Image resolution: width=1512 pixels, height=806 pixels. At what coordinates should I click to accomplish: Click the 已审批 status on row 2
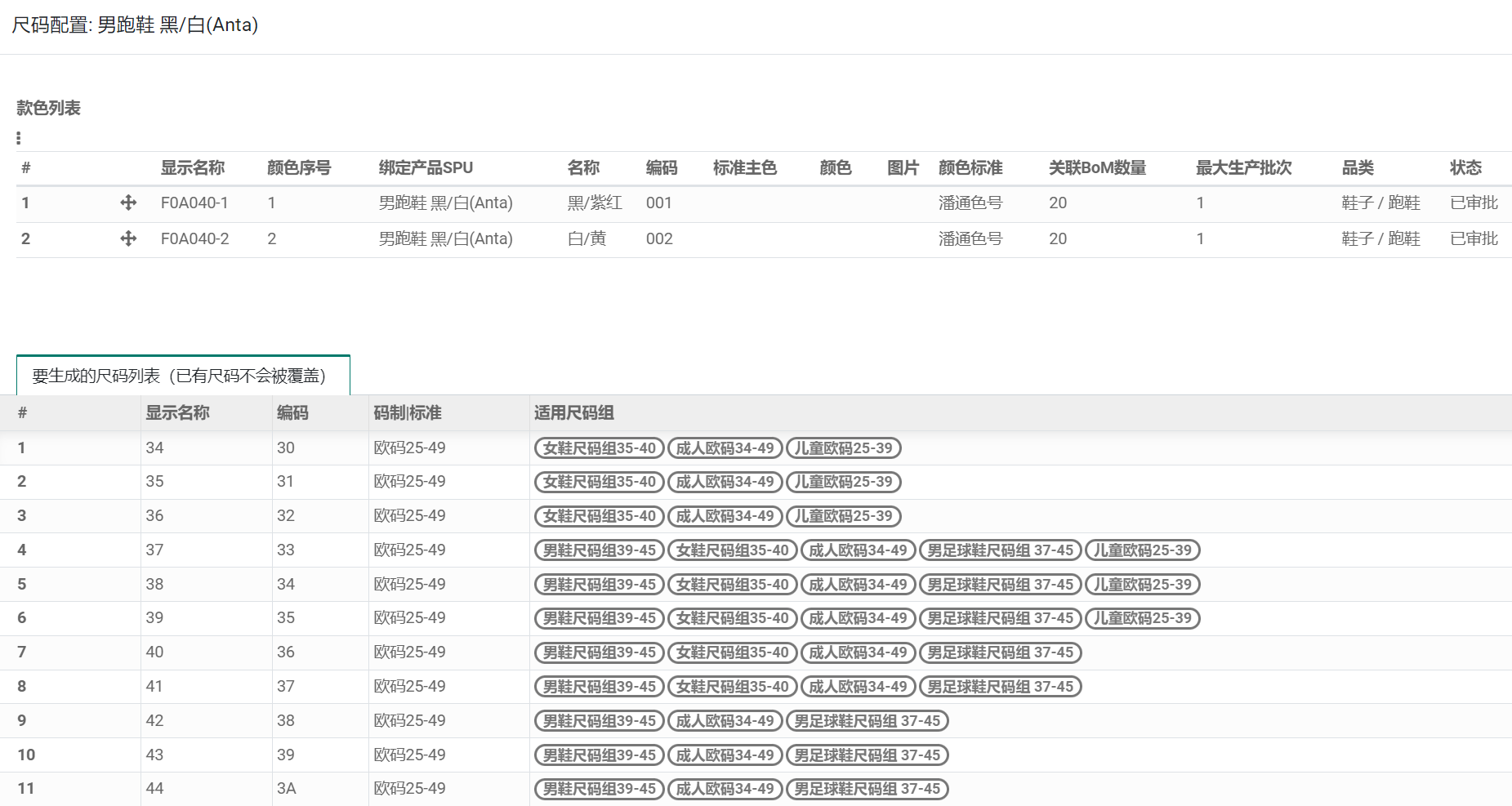(x=1472, y=238)
